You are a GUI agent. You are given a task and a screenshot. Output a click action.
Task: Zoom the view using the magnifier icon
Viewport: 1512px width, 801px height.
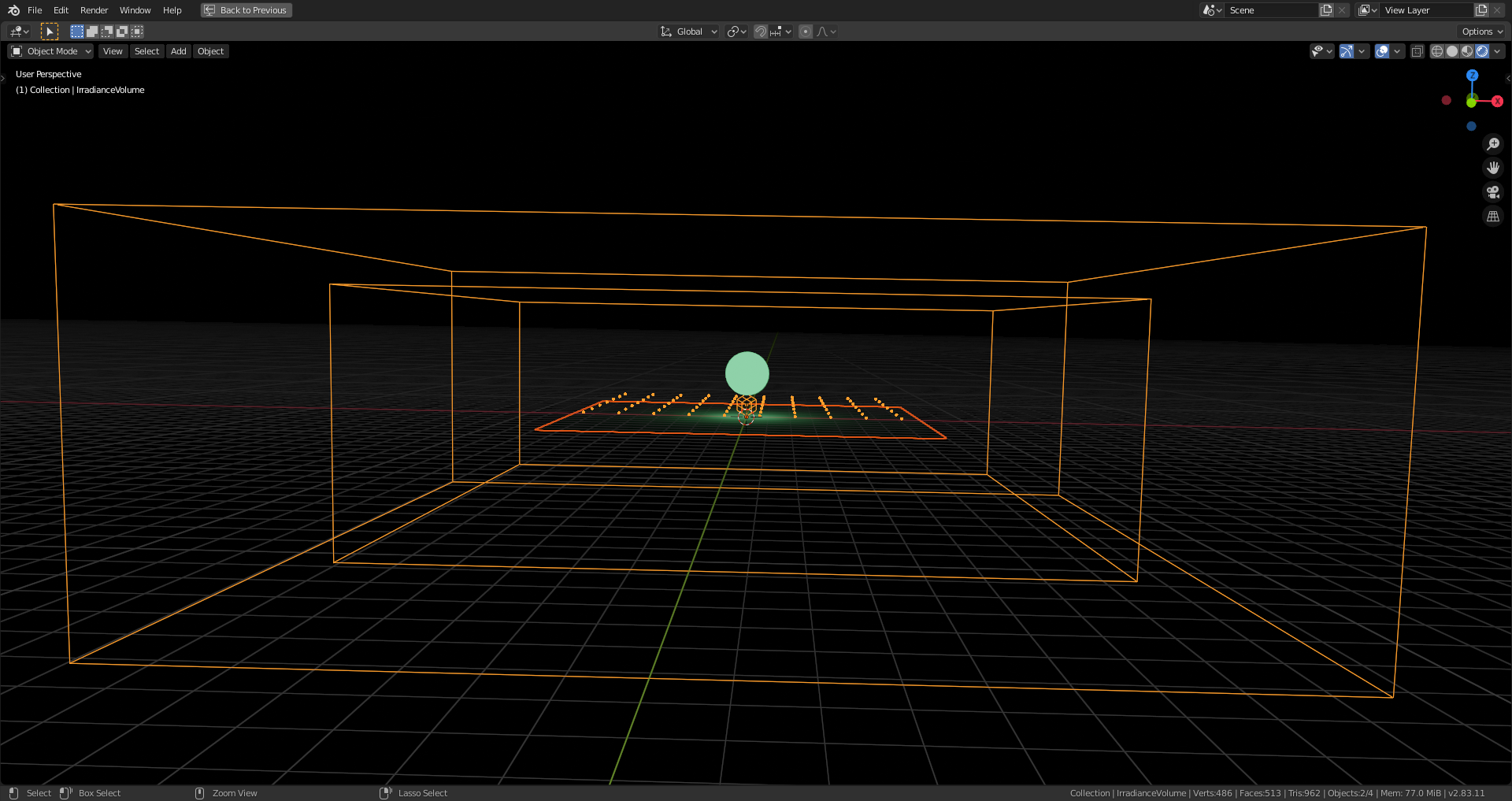click(x=1493, y=144)
